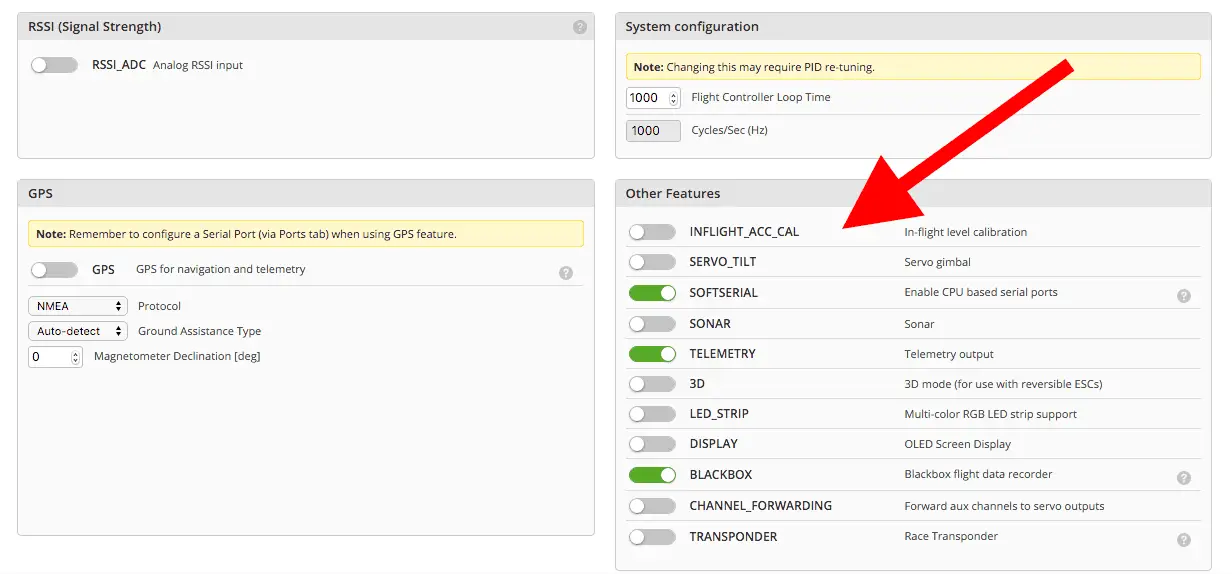1232x574 pixels.
Task: Enable the RSSI_ADC analog input toggle
Action: [x=54, y=65]
